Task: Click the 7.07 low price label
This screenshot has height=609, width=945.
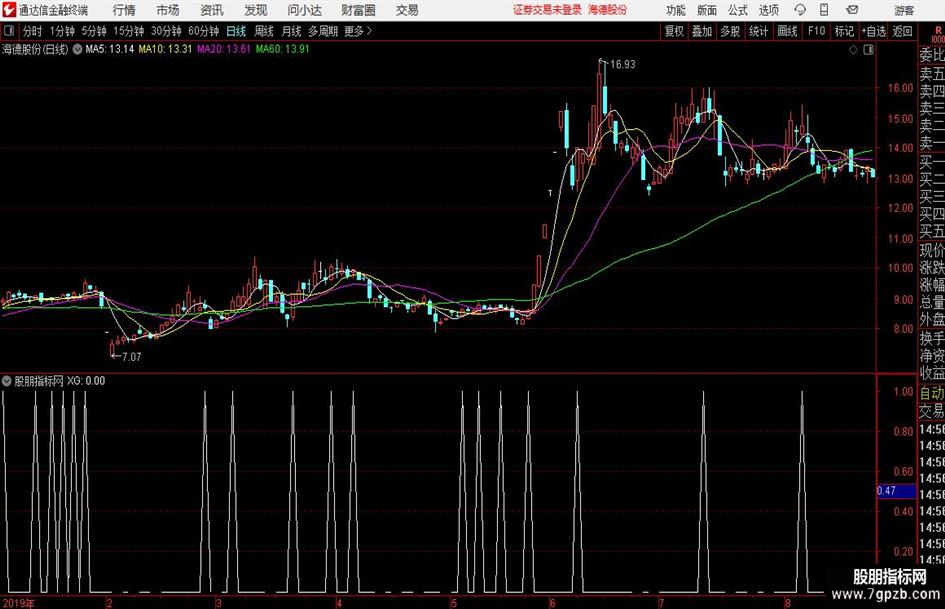Action: click(131, 357)
